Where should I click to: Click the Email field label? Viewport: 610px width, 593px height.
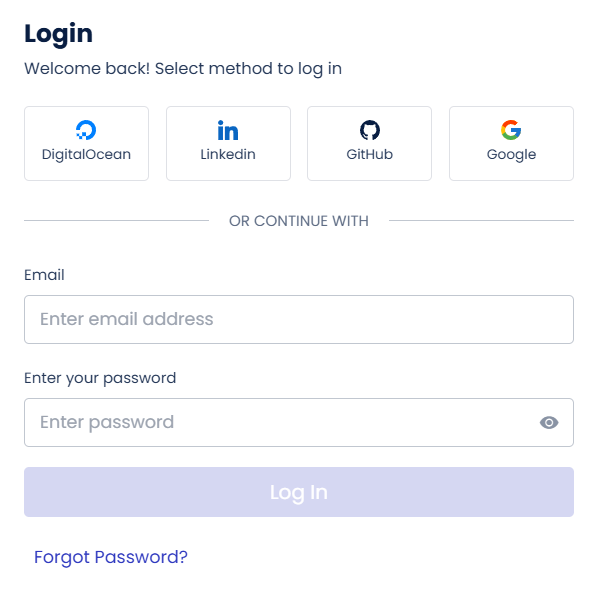[x=44, y=275]
